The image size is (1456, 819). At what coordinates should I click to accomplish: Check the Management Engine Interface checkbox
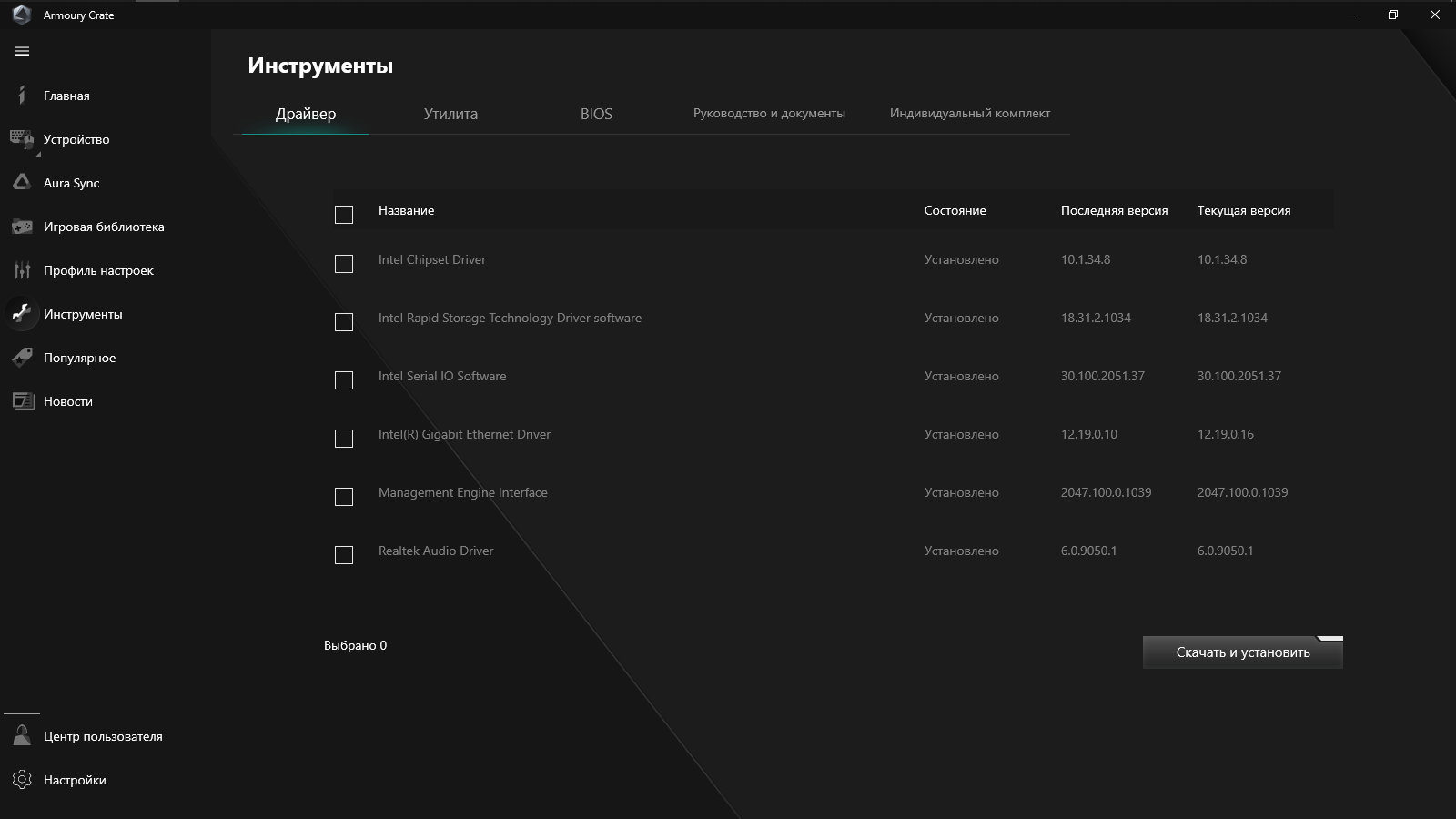[x=344, y=497]
